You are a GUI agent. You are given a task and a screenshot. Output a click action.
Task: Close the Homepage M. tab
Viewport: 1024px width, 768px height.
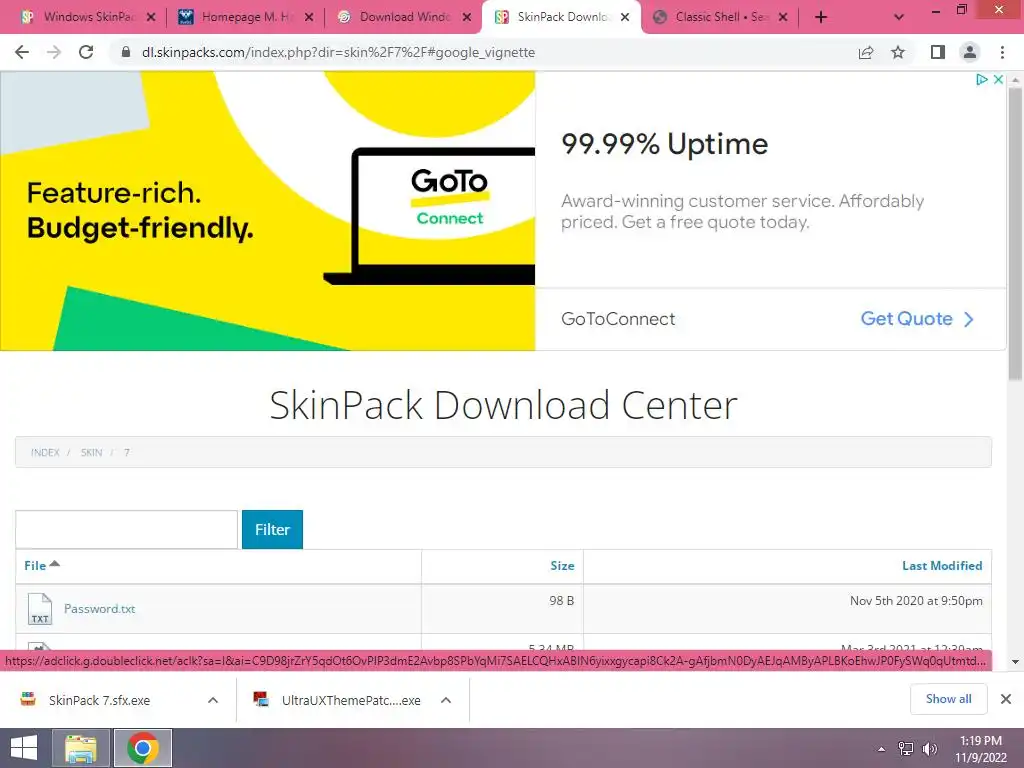[x=309, y=18]
